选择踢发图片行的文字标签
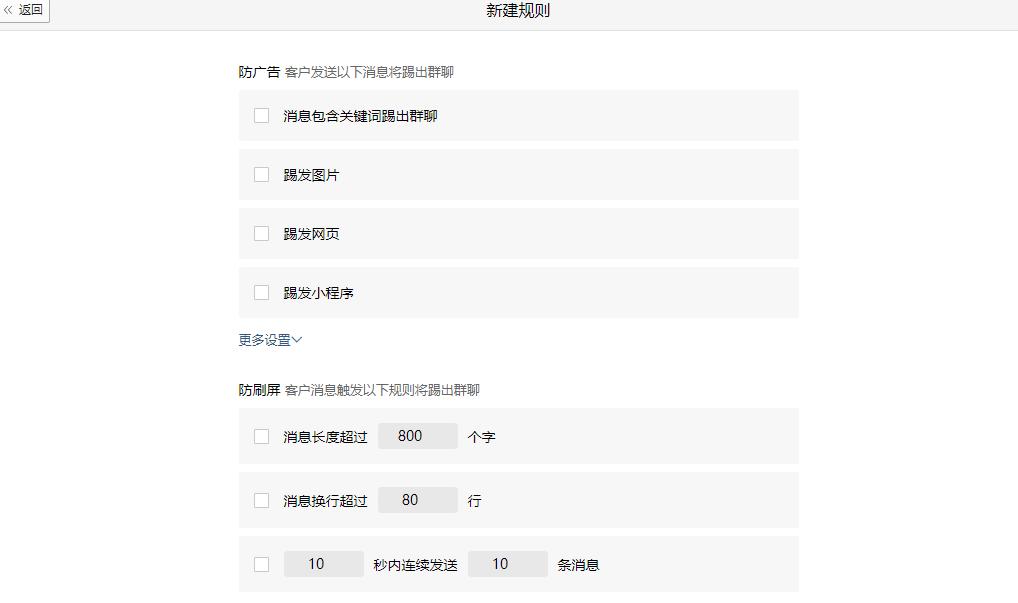This screenshot has width=1018, height=603. click(311, 174)
